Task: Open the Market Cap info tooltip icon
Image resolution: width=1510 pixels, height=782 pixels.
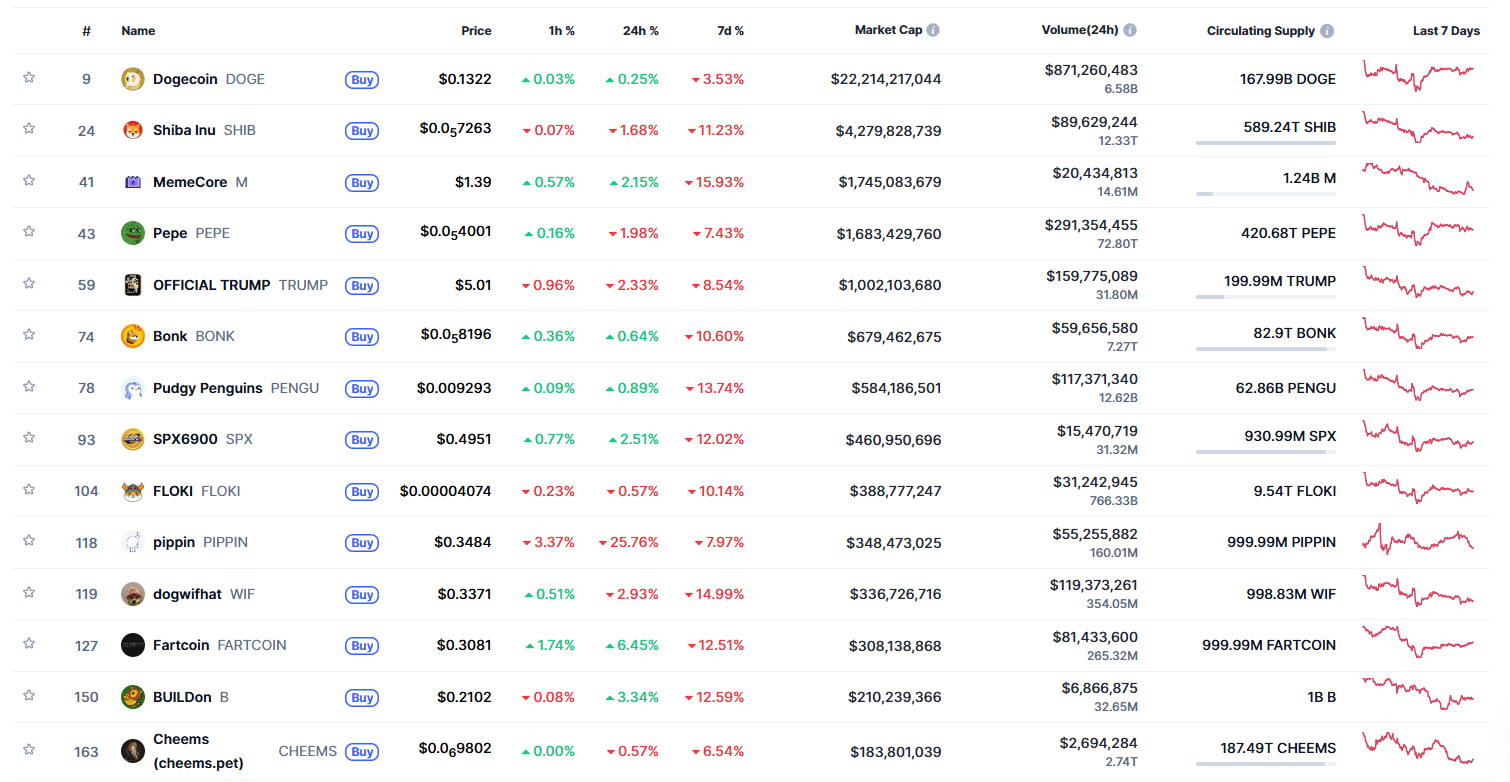Action: pyautogui.click(x=933, y=29)
